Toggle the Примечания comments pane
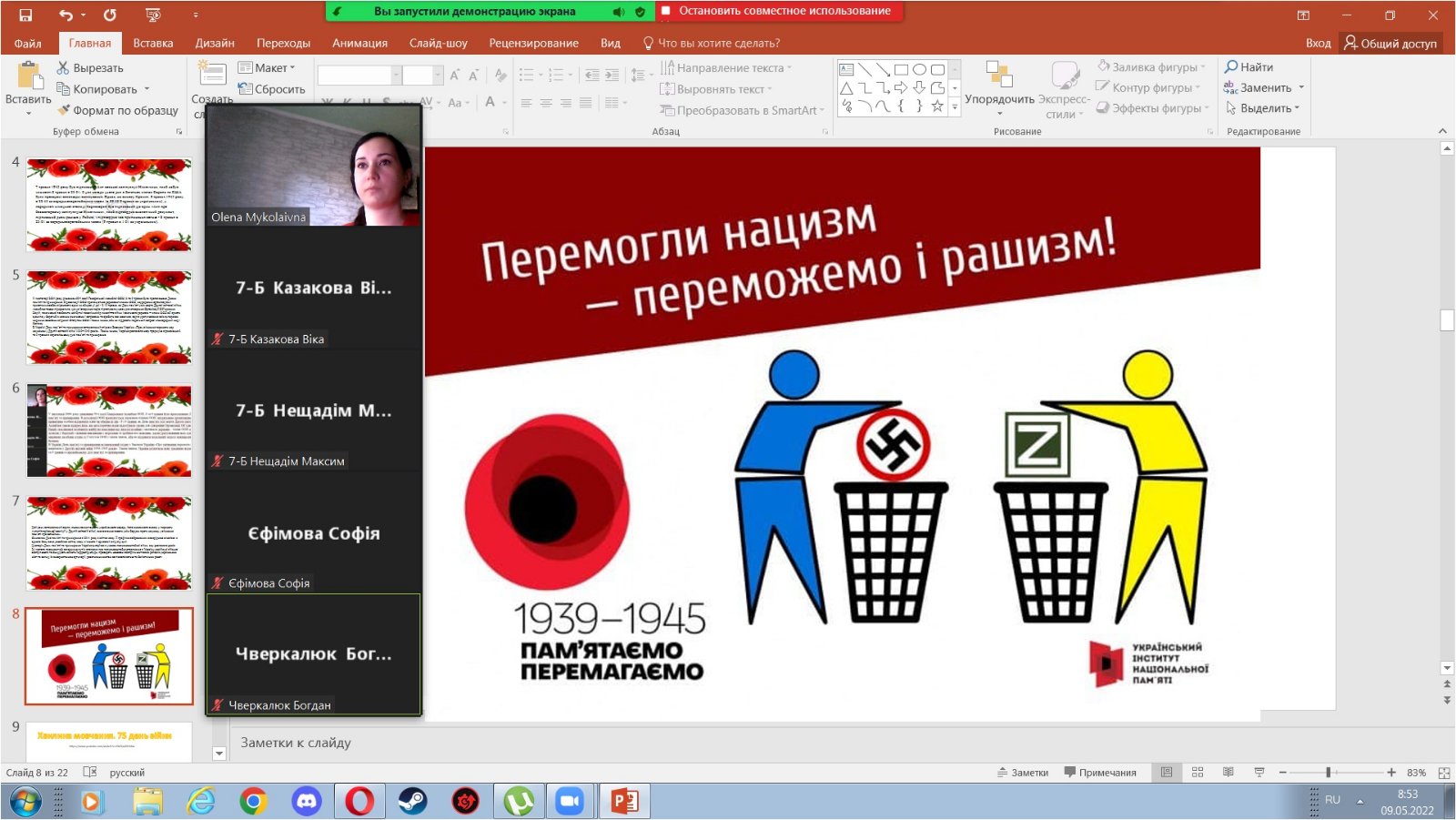Image resolution: width=1456 pixels, height=820 pixels. coord(1100,772)
